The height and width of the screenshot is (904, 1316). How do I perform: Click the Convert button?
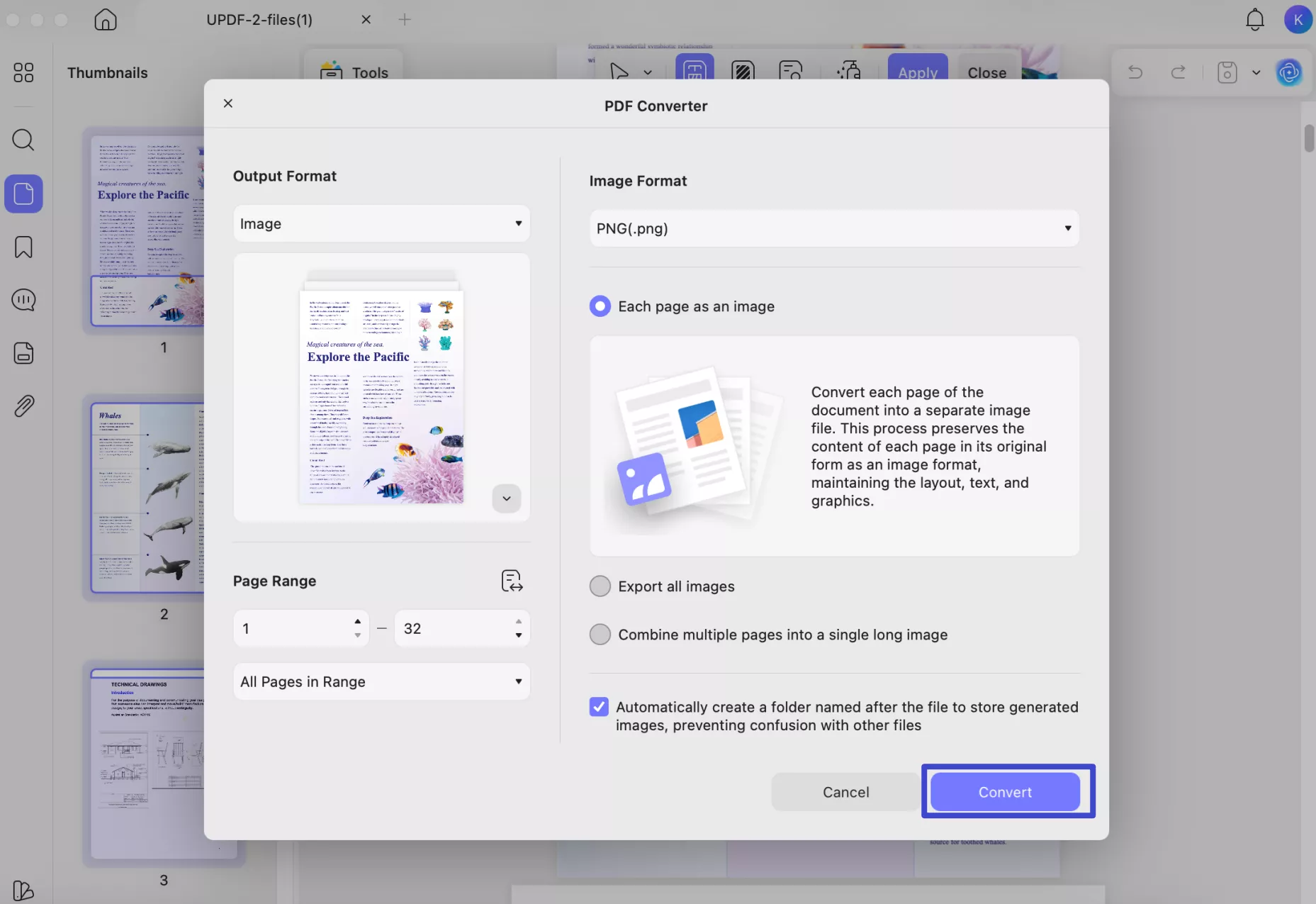click(x=1006, y=792)
